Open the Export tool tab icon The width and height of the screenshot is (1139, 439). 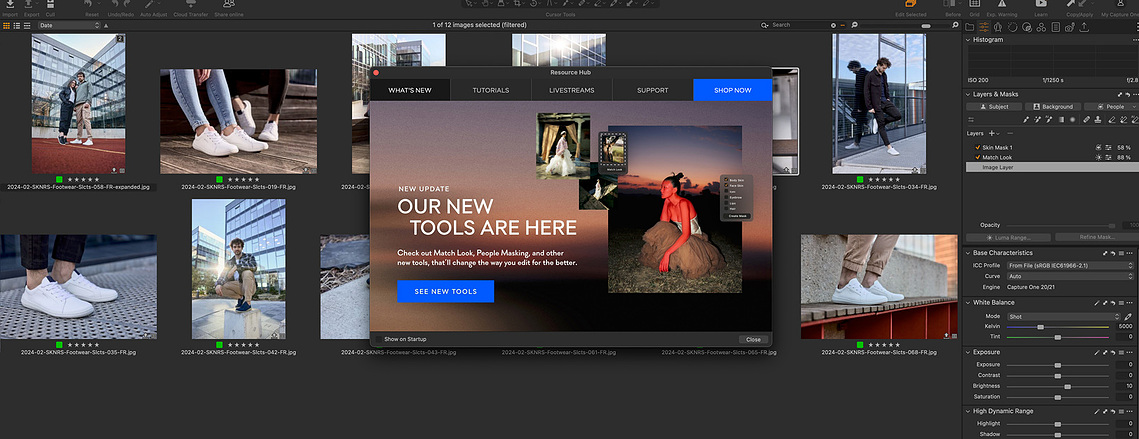1085,27
